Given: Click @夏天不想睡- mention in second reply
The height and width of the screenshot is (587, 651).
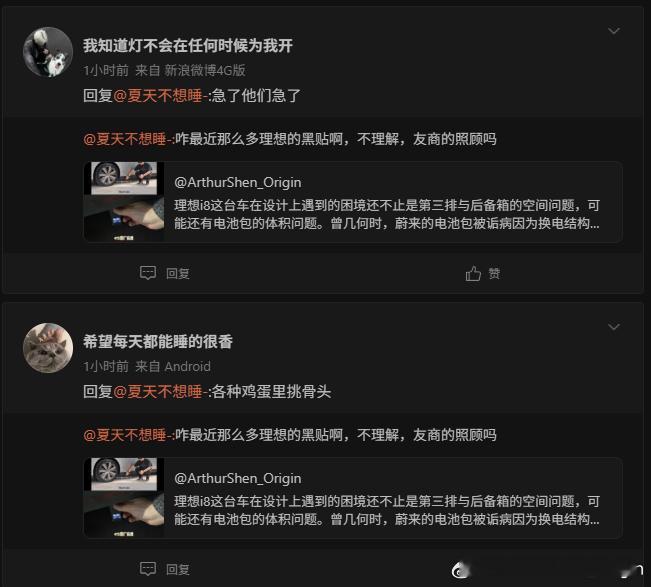Looking at the screenshot, I should pyautogui.click(x=160, y=392).
